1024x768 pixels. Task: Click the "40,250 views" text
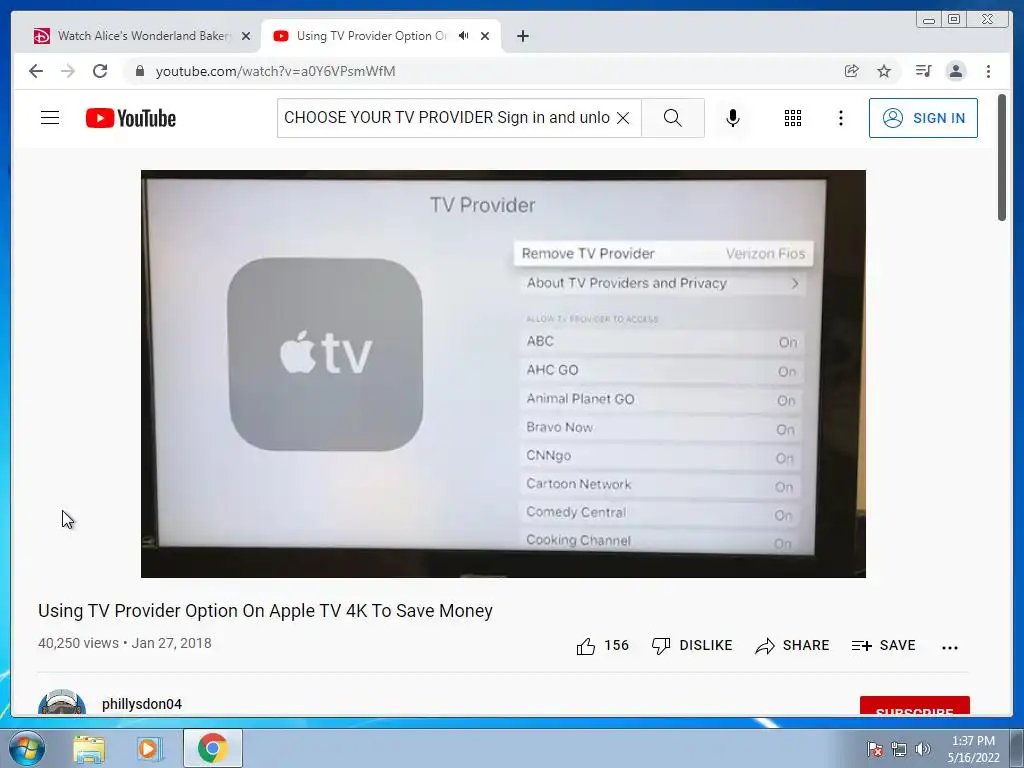coord(78,643)
